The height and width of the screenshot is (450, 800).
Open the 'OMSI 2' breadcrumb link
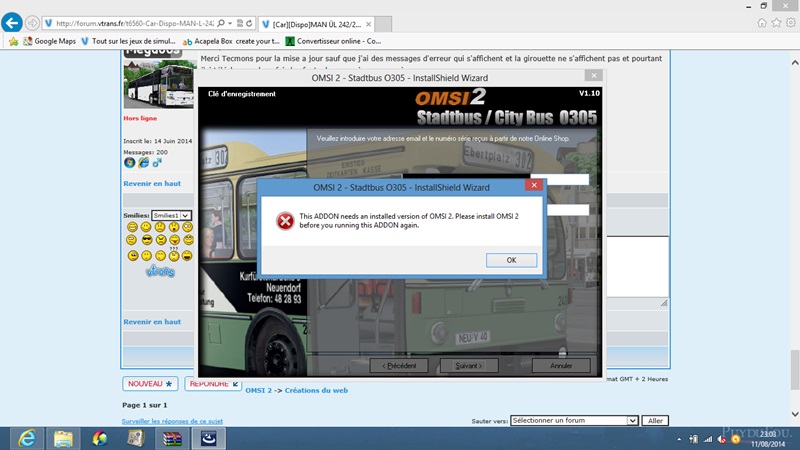pyautogui.click(x=258, y=390)
